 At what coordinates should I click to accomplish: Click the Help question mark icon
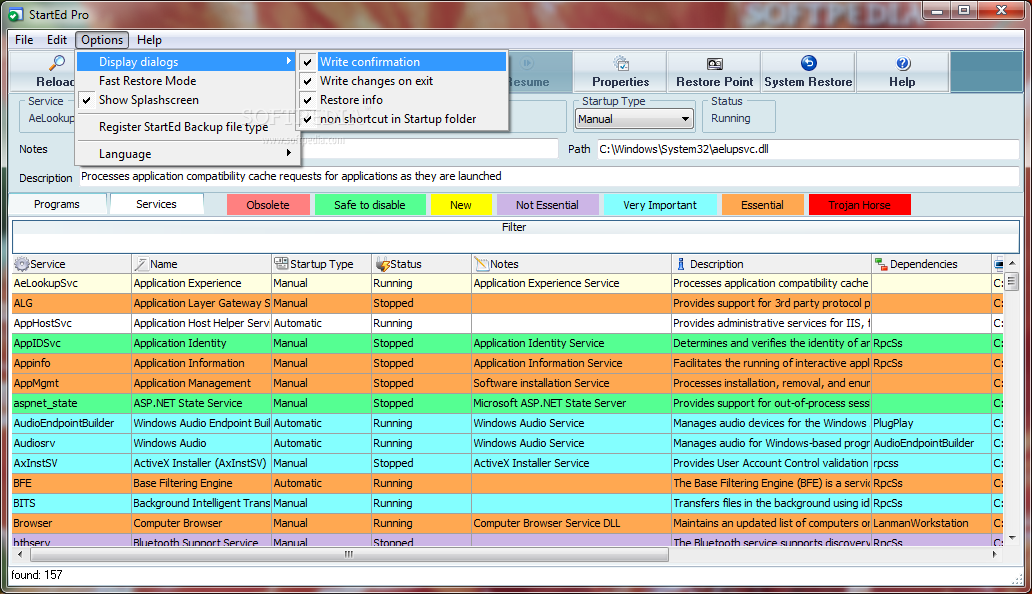903,64
